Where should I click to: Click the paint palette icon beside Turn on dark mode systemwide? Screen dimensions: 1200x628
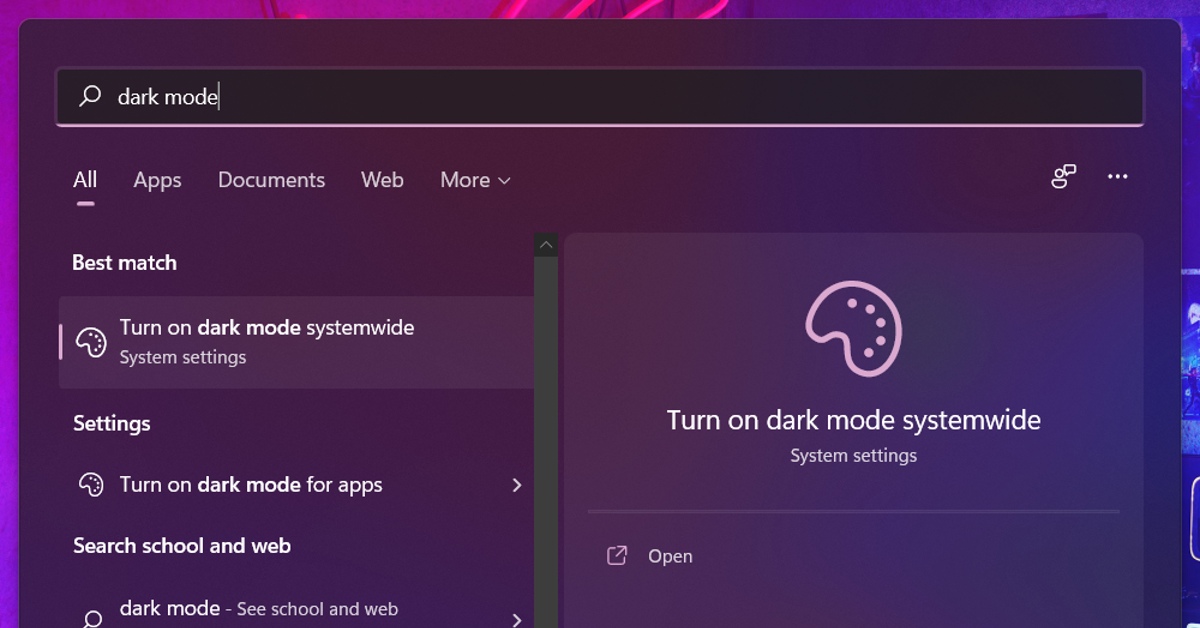[x=91, y=340]
